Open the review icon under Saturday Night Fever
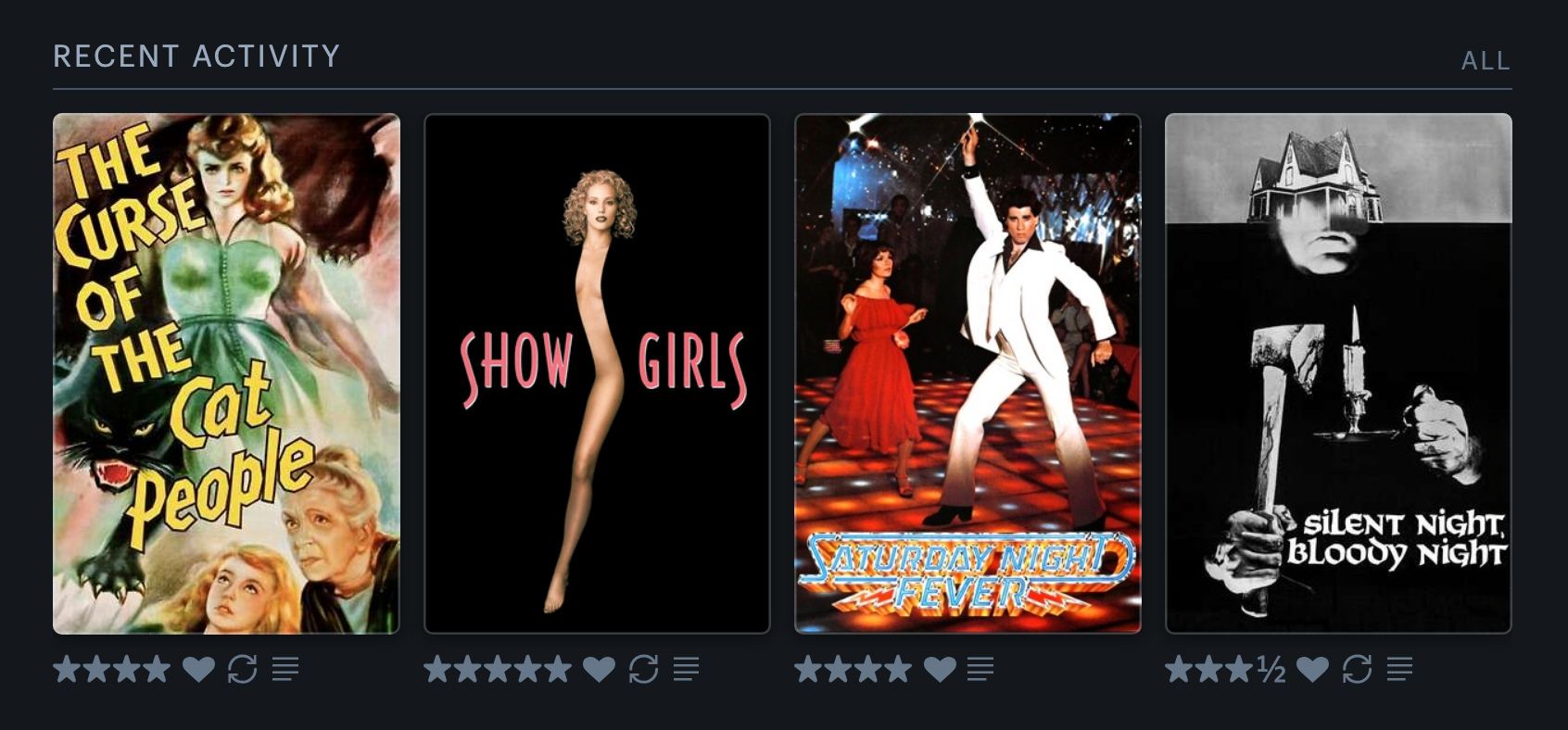The image size is (1568, 730). point(980,669)
